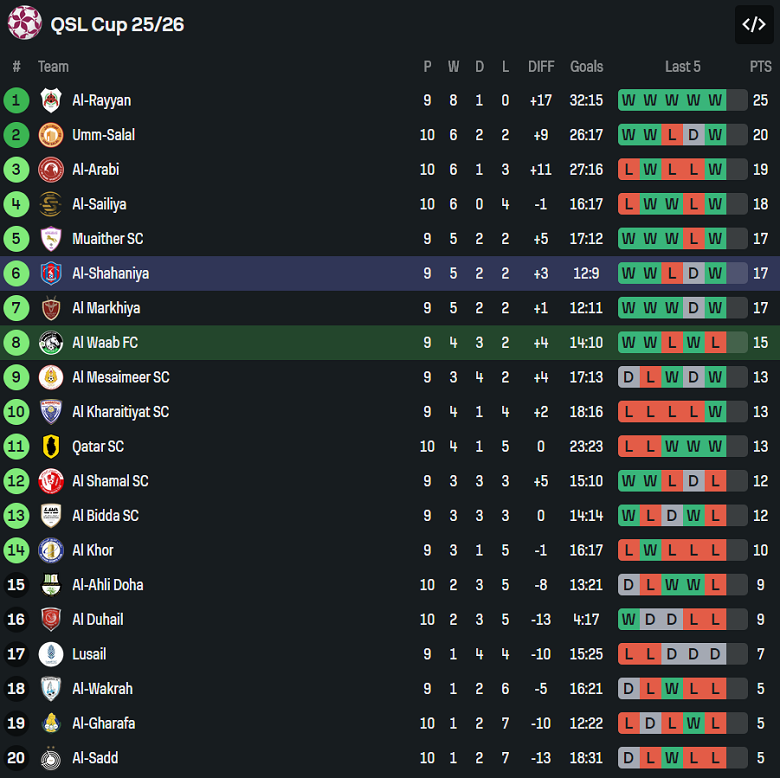Click the Al Duhail club badge
The image size is (780, 778).
coord(51,620)
